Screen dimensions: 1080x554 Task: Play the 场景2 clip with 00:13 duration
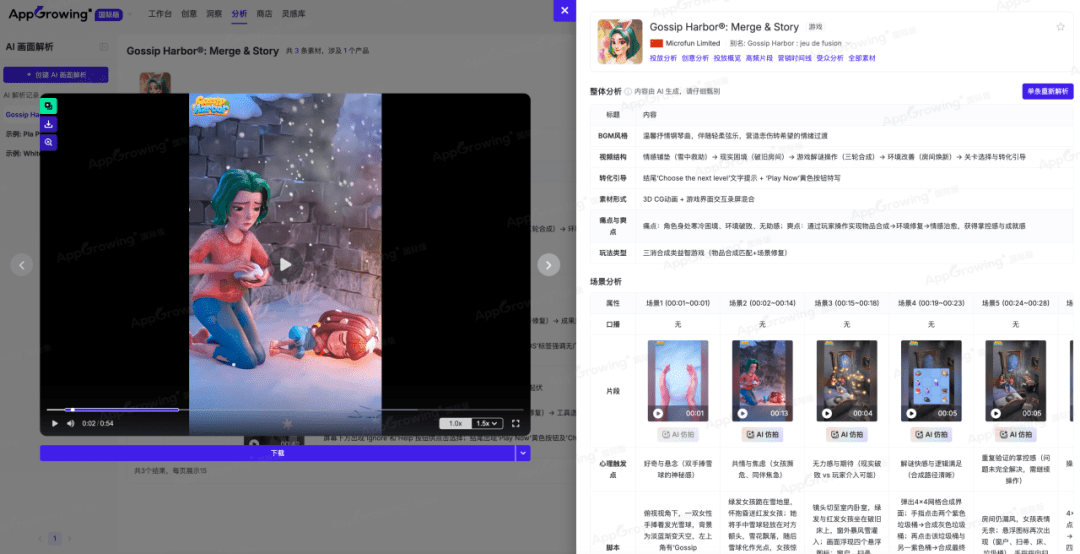pos(742,413)
